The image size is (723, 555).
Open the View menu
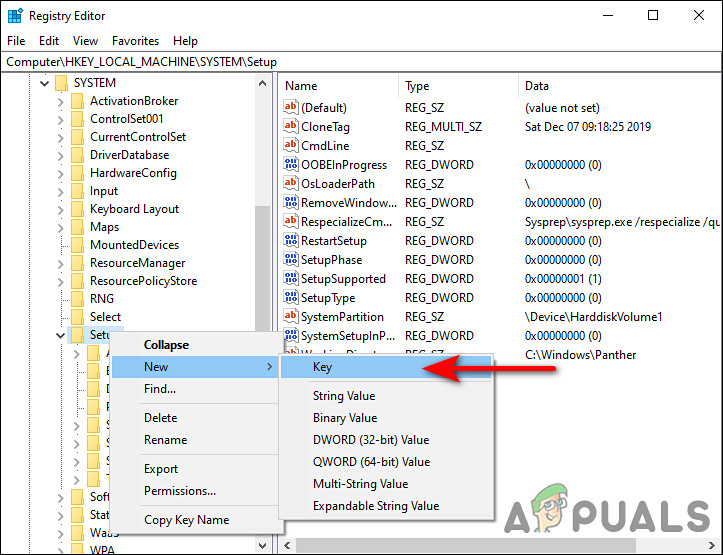pyautogui.click(x=85, y=41)
